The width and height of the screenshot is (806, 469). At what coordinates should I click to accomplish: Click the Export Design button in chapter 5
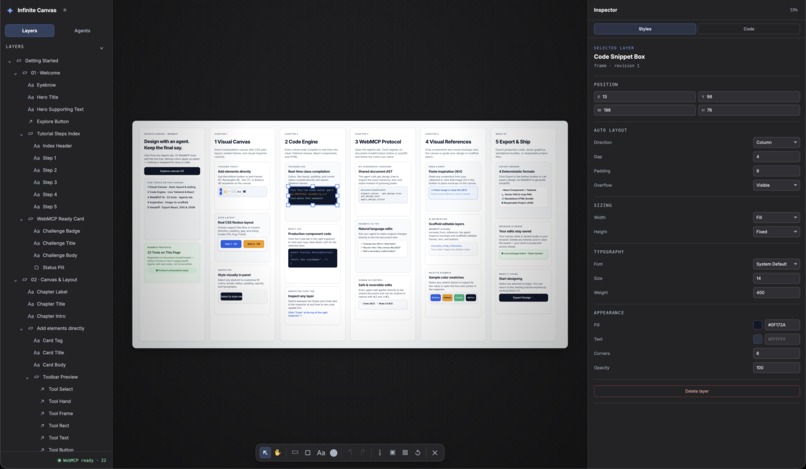tap(523, 297)
